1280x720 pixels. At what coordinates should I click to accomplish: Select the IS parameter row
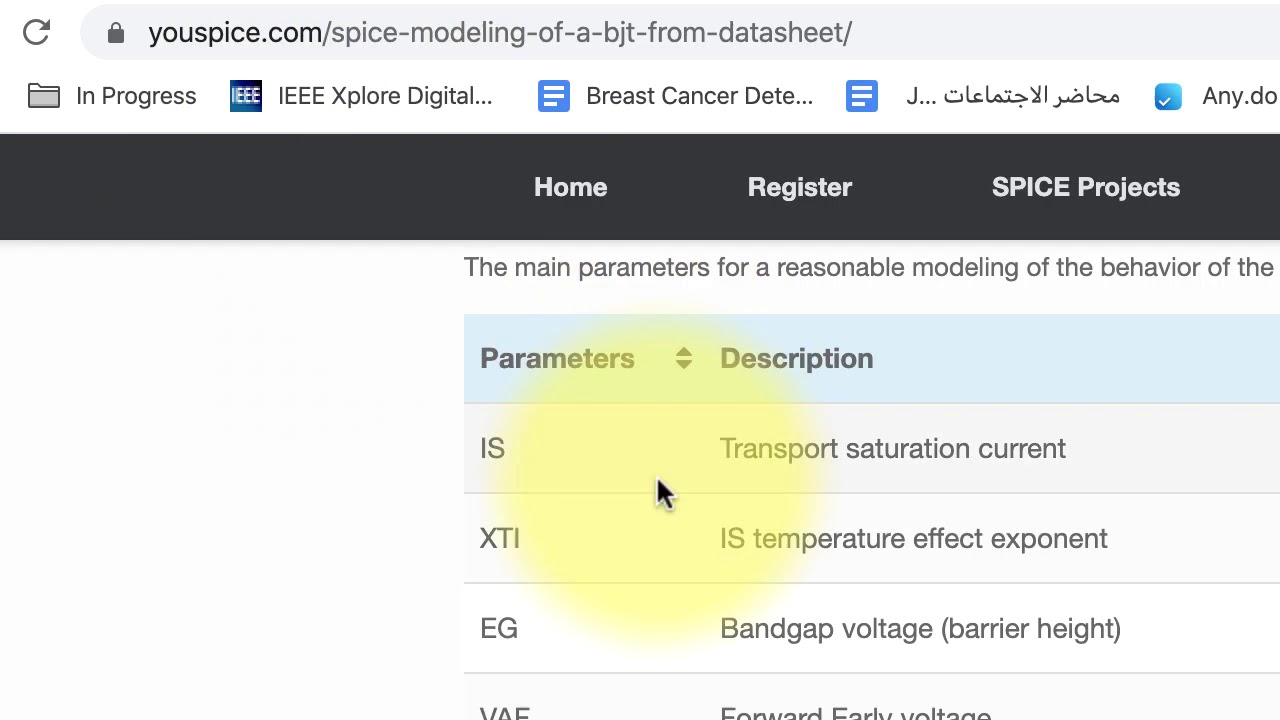[x=872, y=448]
